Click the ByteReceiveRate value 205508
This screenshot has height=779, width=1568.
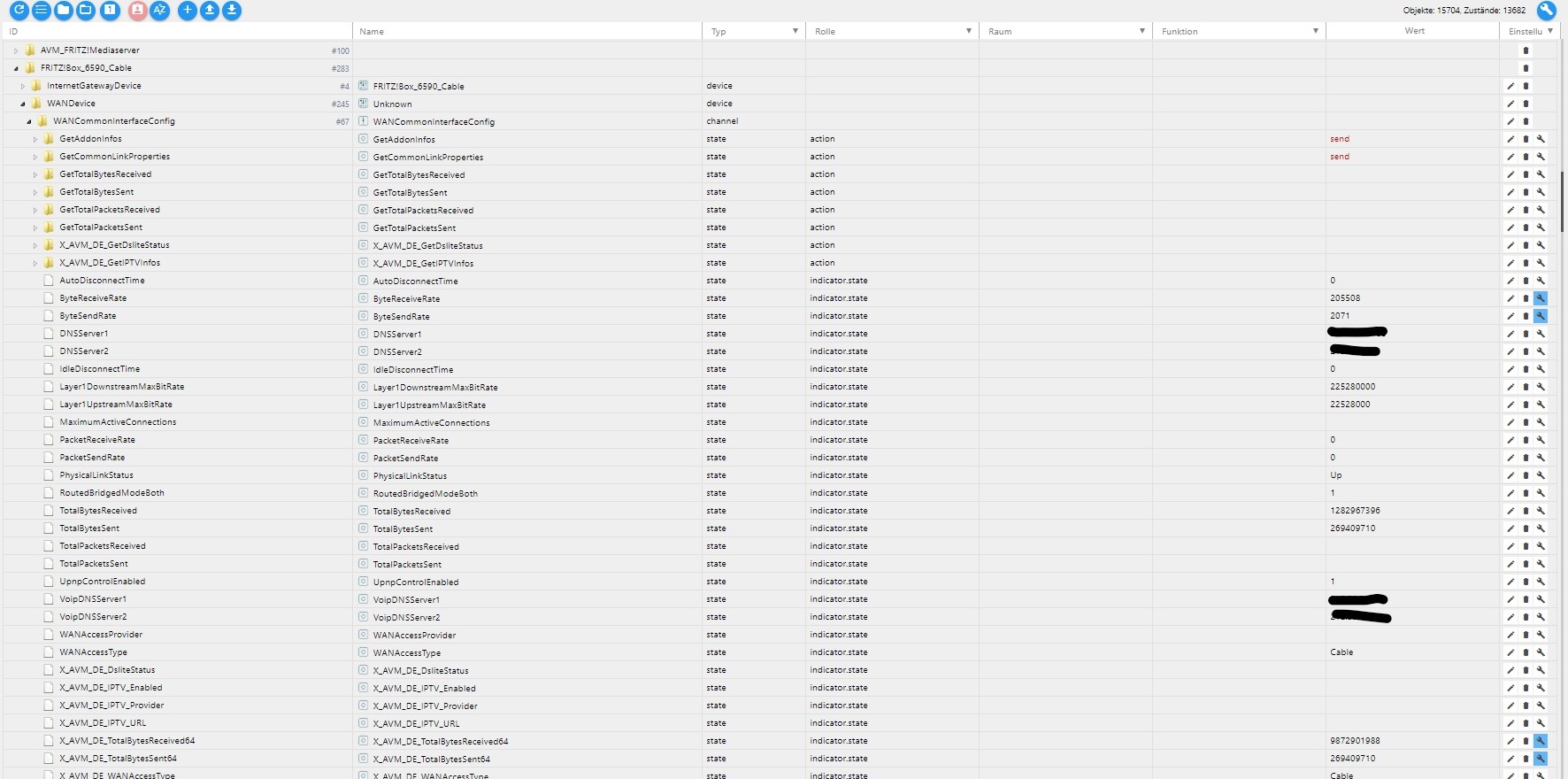(x=1345, y=298)
